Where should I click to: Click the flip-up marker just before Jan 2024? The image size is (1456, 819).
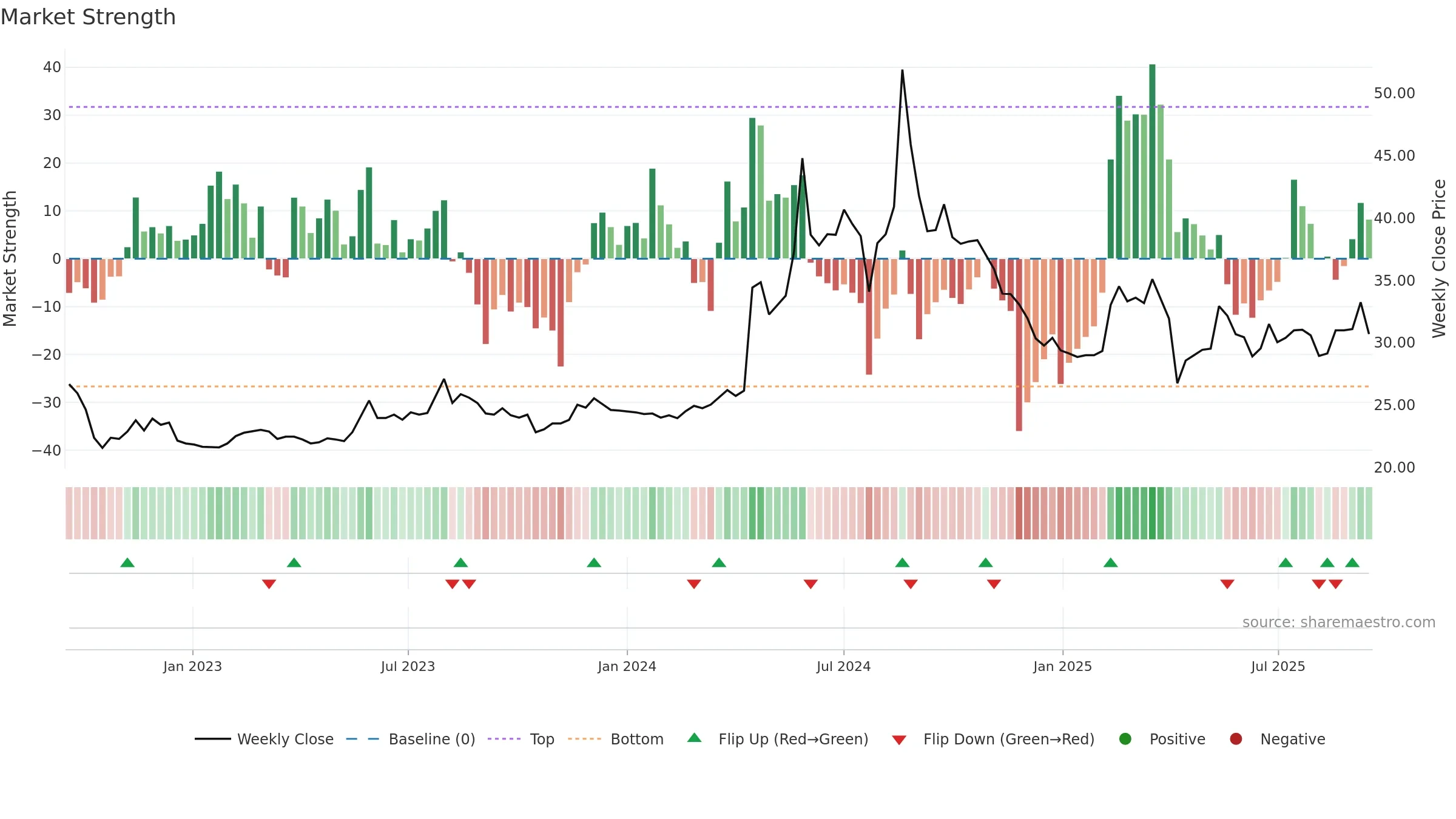(594, 562)
